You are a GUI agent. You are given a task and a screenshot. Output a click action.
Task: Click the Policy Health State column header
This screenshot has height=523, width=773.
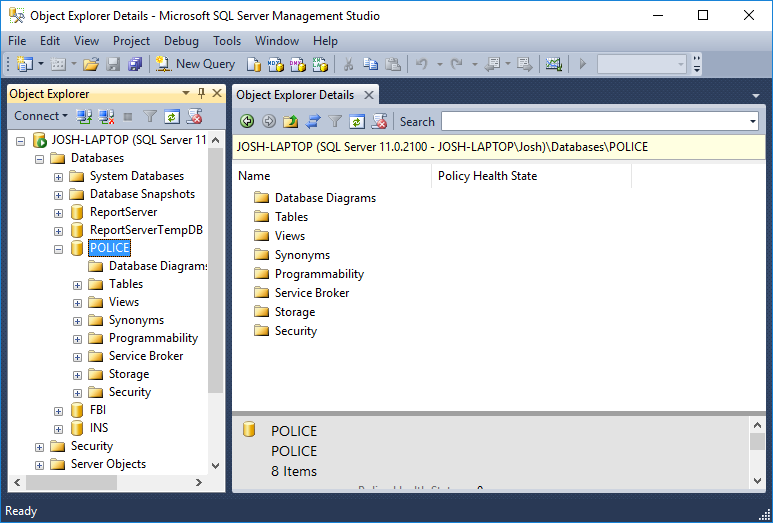[x=531, y=176]
